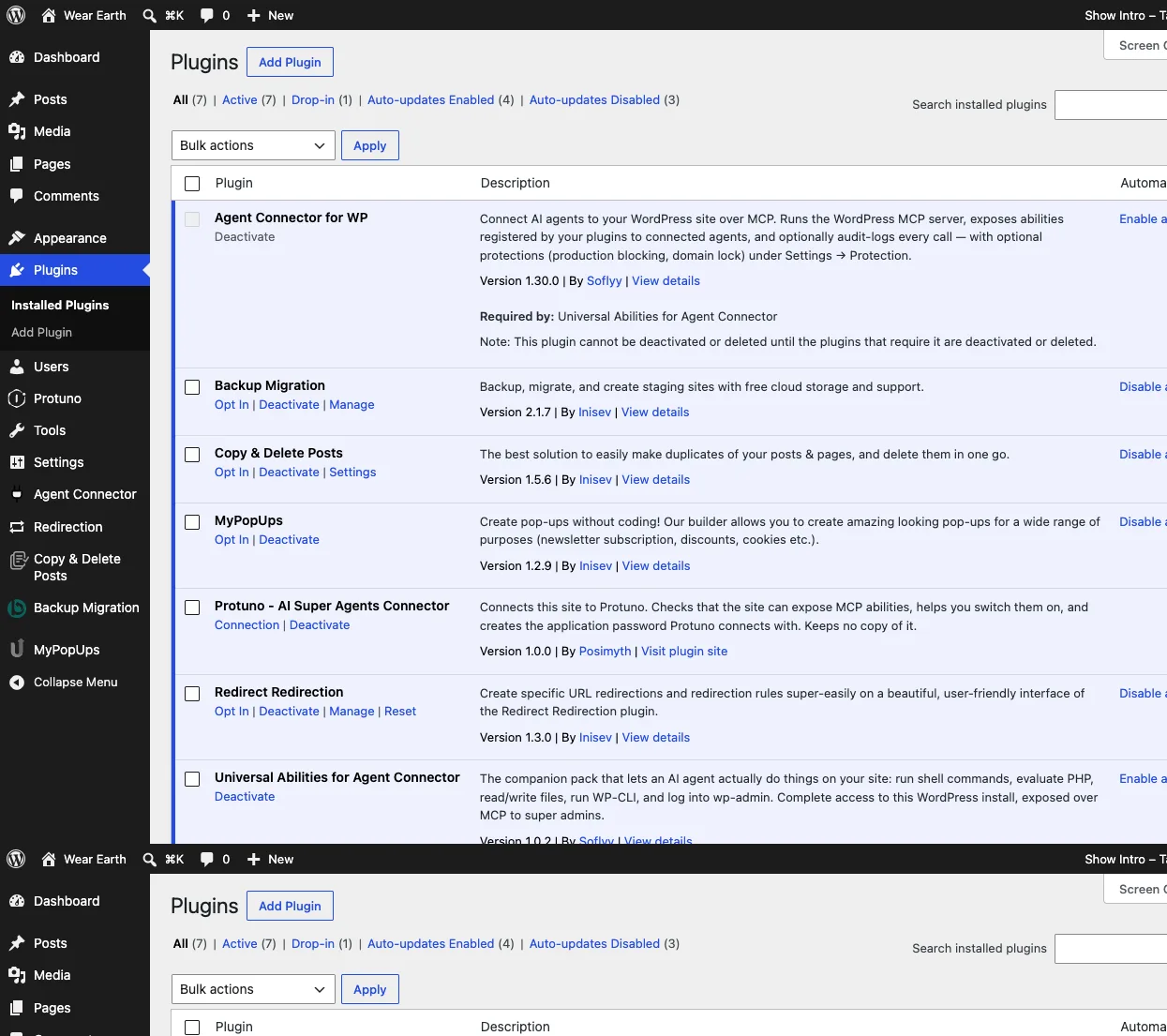
Task: Disable auto-updates for Redirect Redirection
Action: coord(1143,693)
